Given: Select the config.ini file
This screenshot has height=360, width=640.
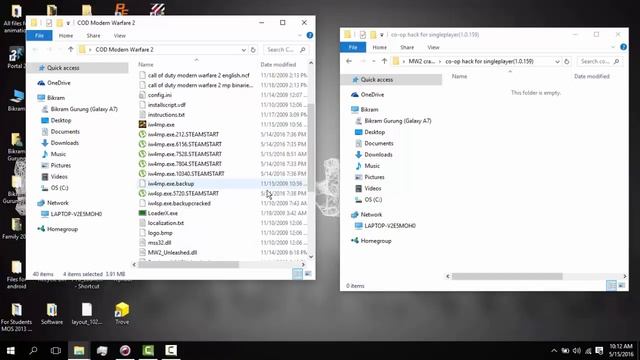Looking at the screenshot, I should point(160,95).
